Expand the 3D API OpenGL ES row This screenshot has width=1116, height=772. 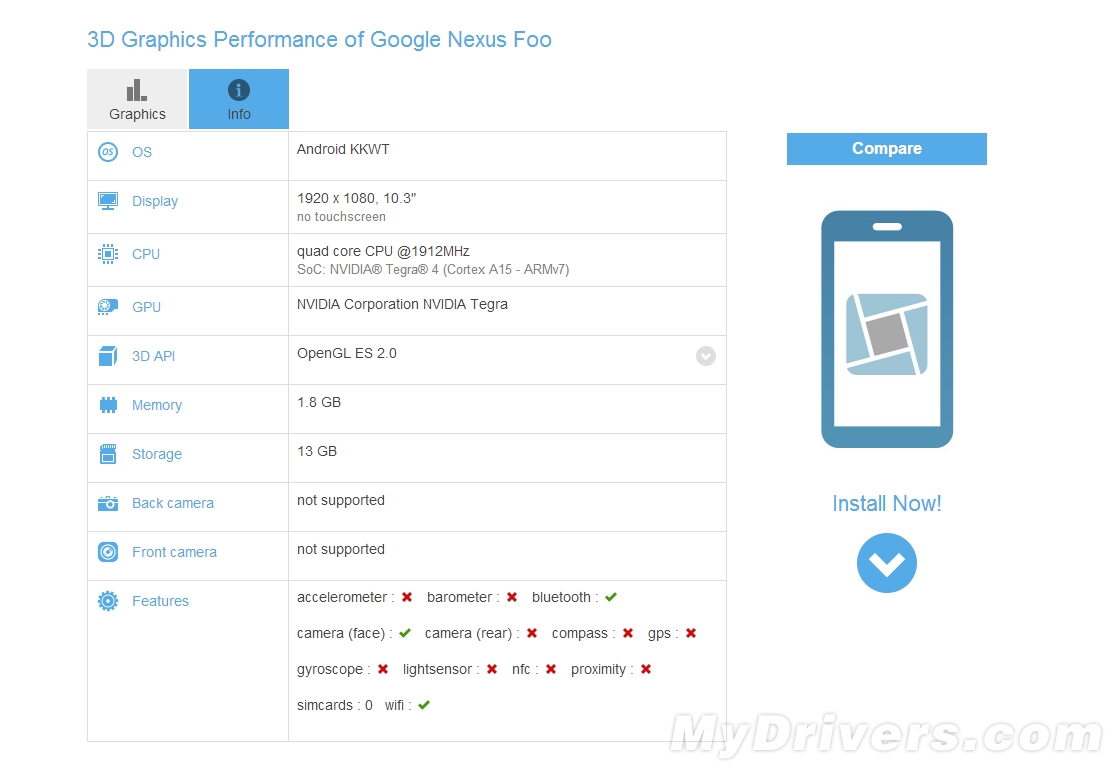[706, 356]
